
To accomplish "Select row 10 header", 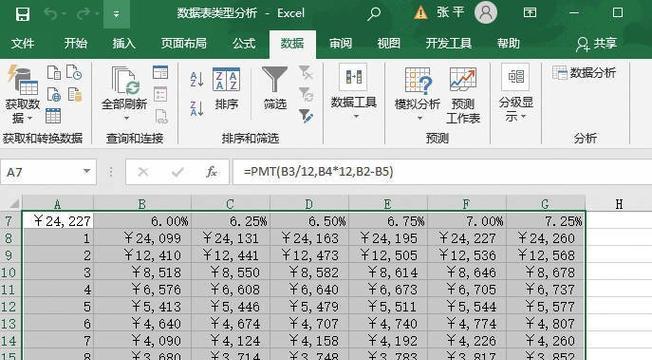I will (10, 272).
